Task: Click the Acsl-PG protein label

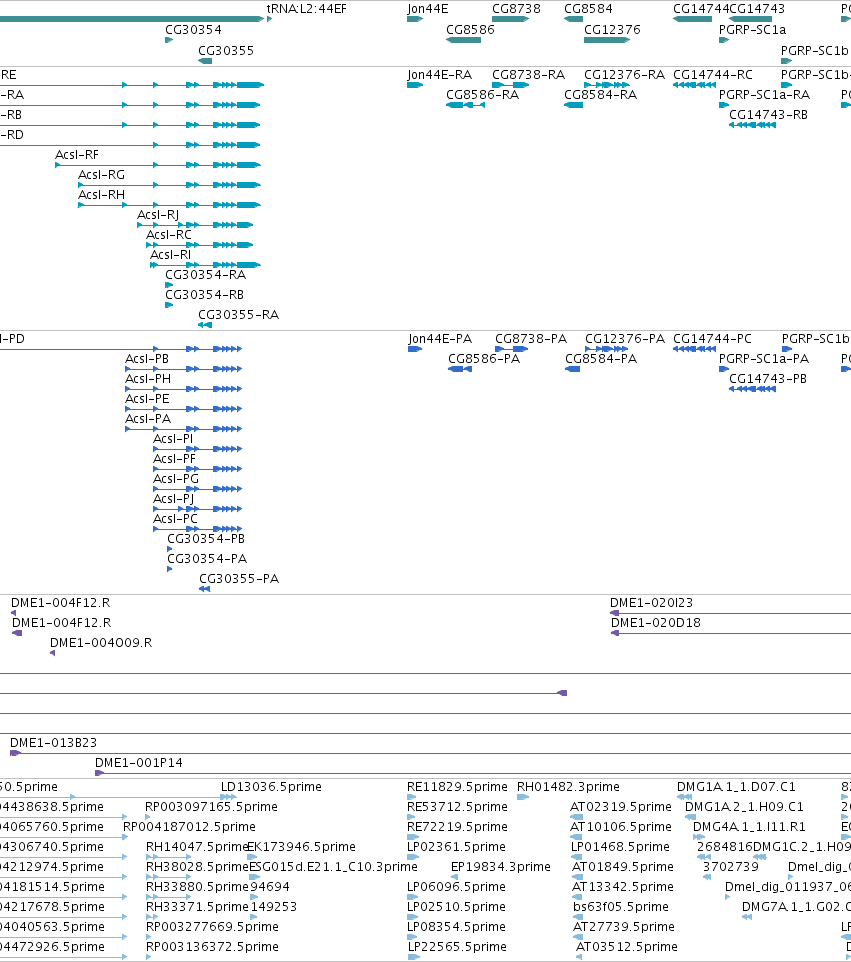Action: tap(175, 479)
